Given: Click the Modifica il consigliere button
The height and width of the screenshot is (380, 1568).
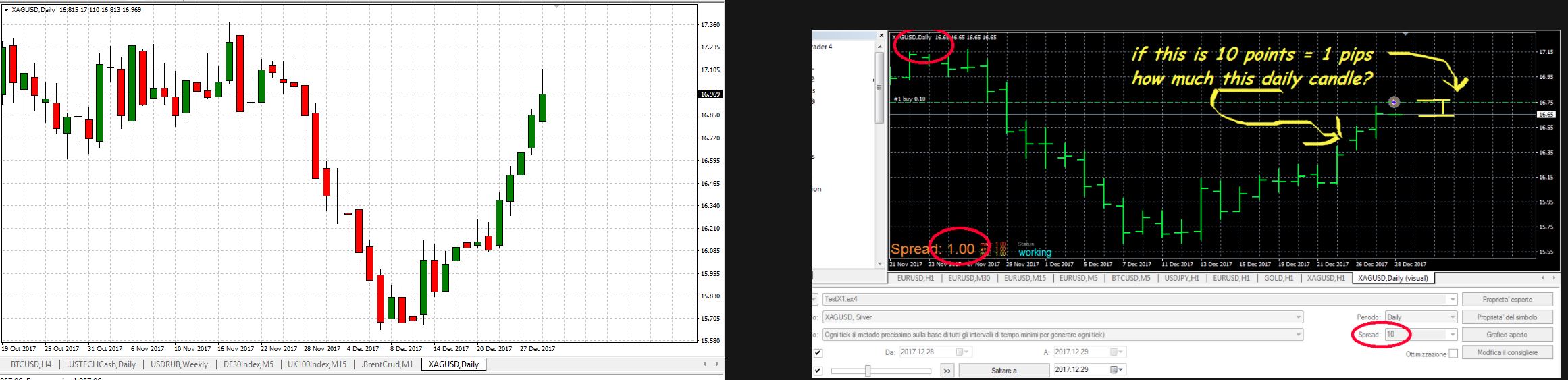Looking at the screenshot, I should pyautogui.click(x=1507, y=352).
